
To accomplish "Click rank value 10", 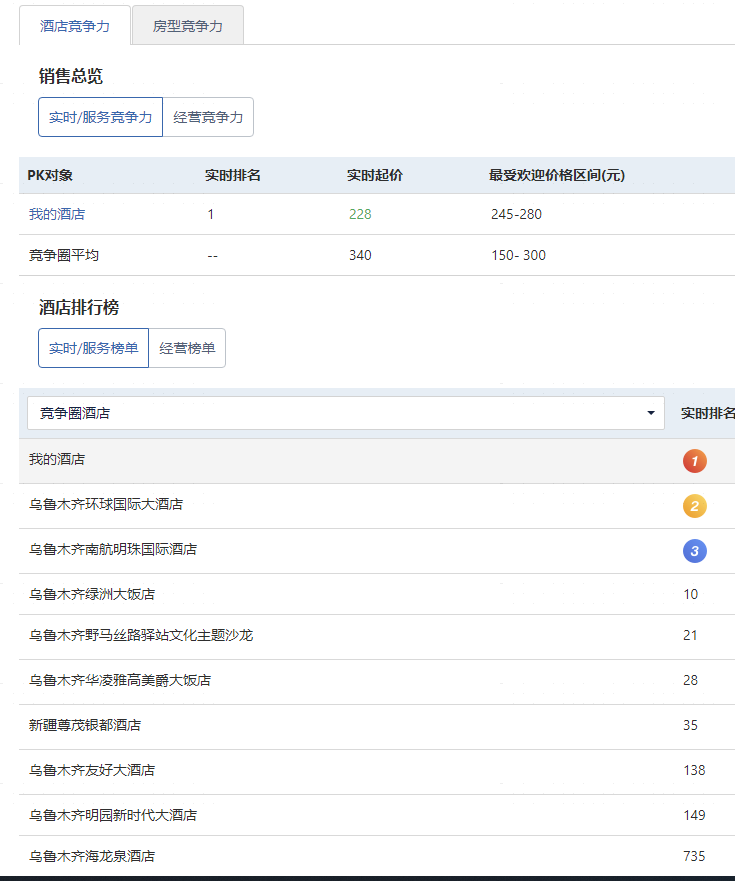I will [691, 594].
